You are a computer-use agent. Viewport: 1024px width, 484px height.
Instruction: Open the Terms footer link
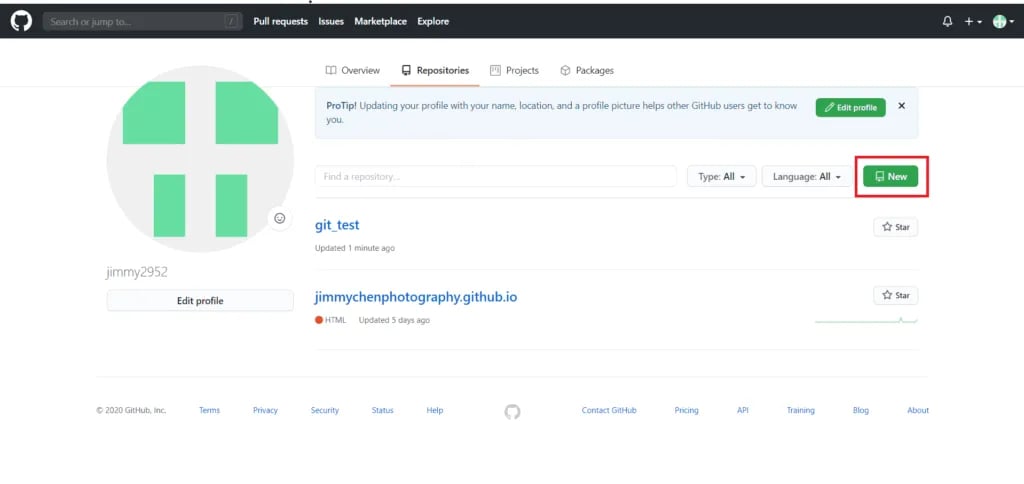[210, 410]
